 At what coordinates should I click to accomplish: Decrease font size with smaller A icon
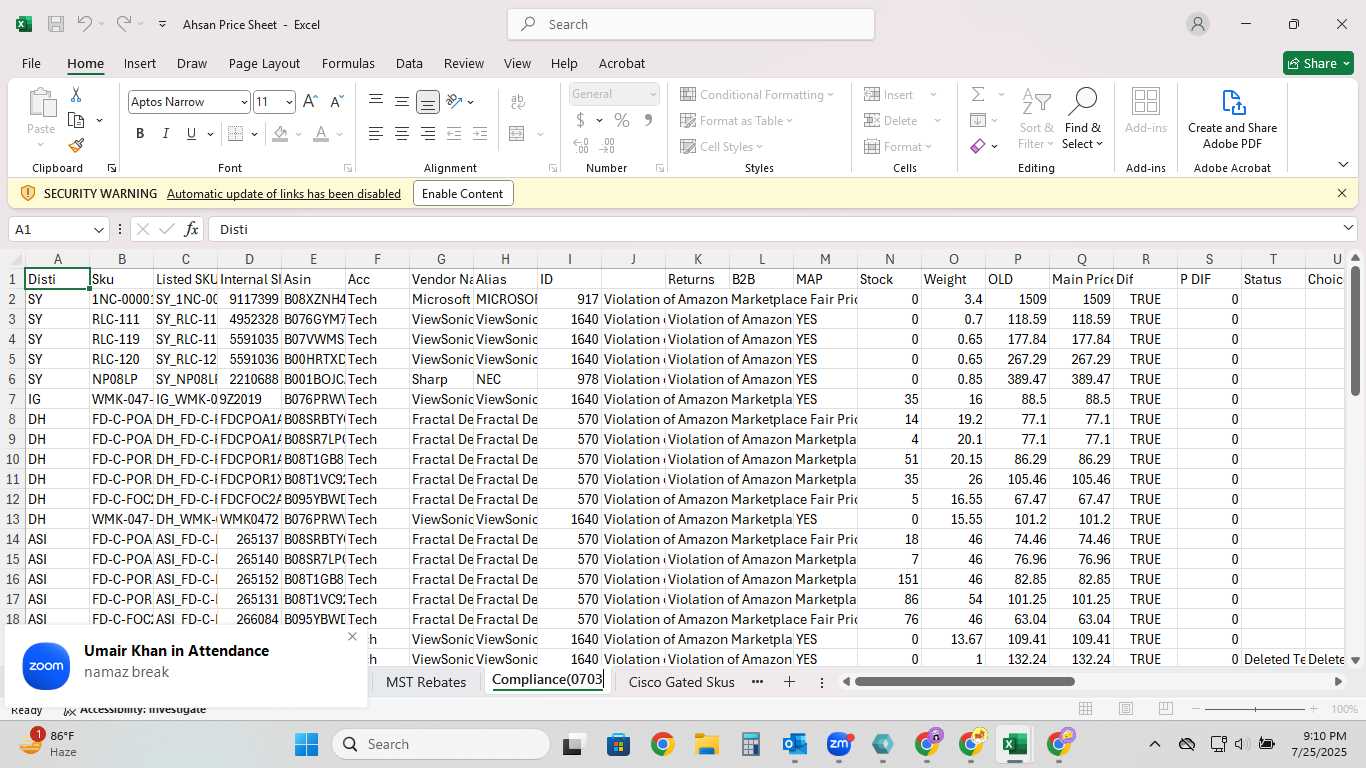tap(336, 102)
